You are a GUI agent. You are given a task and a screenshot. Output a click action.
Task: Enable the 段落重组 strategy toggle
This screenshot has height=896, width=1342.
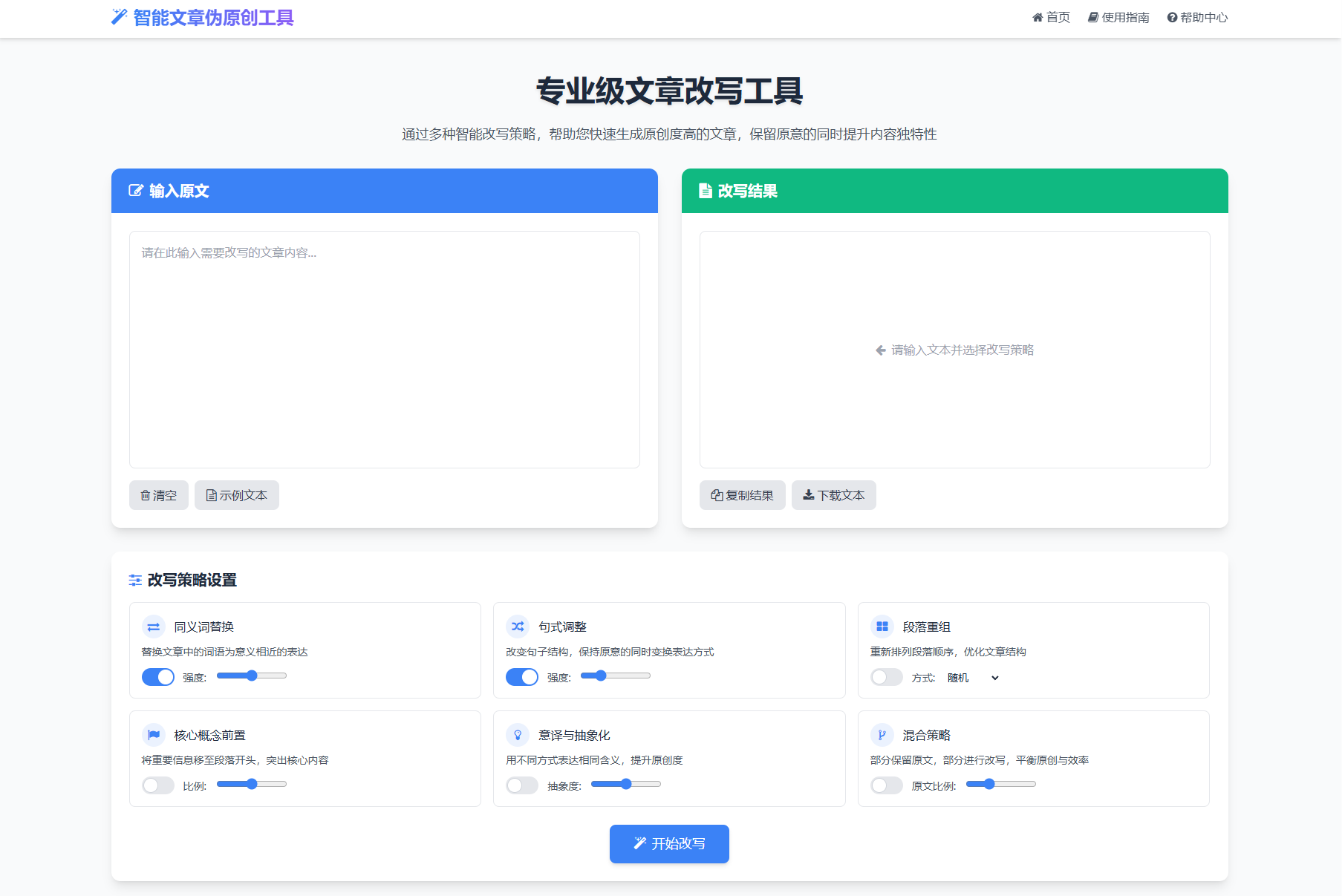pos(887,676)
